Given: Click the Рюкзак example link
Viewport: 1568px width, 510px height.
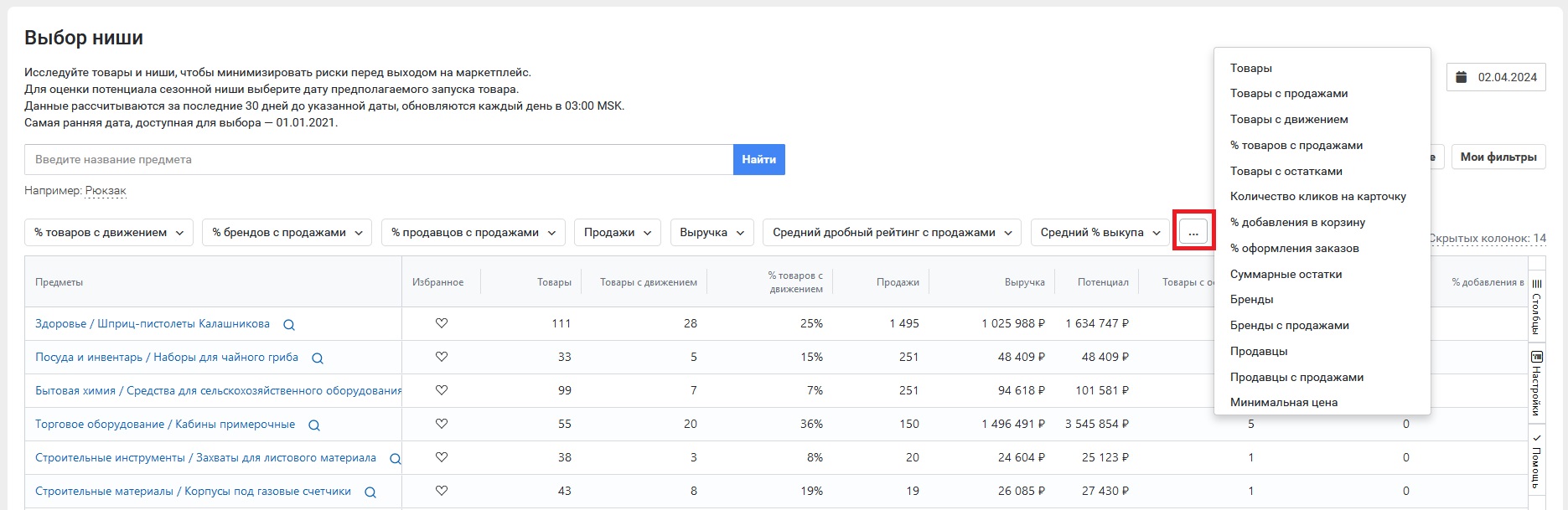Looking at the screenshot, I should 106,191.
